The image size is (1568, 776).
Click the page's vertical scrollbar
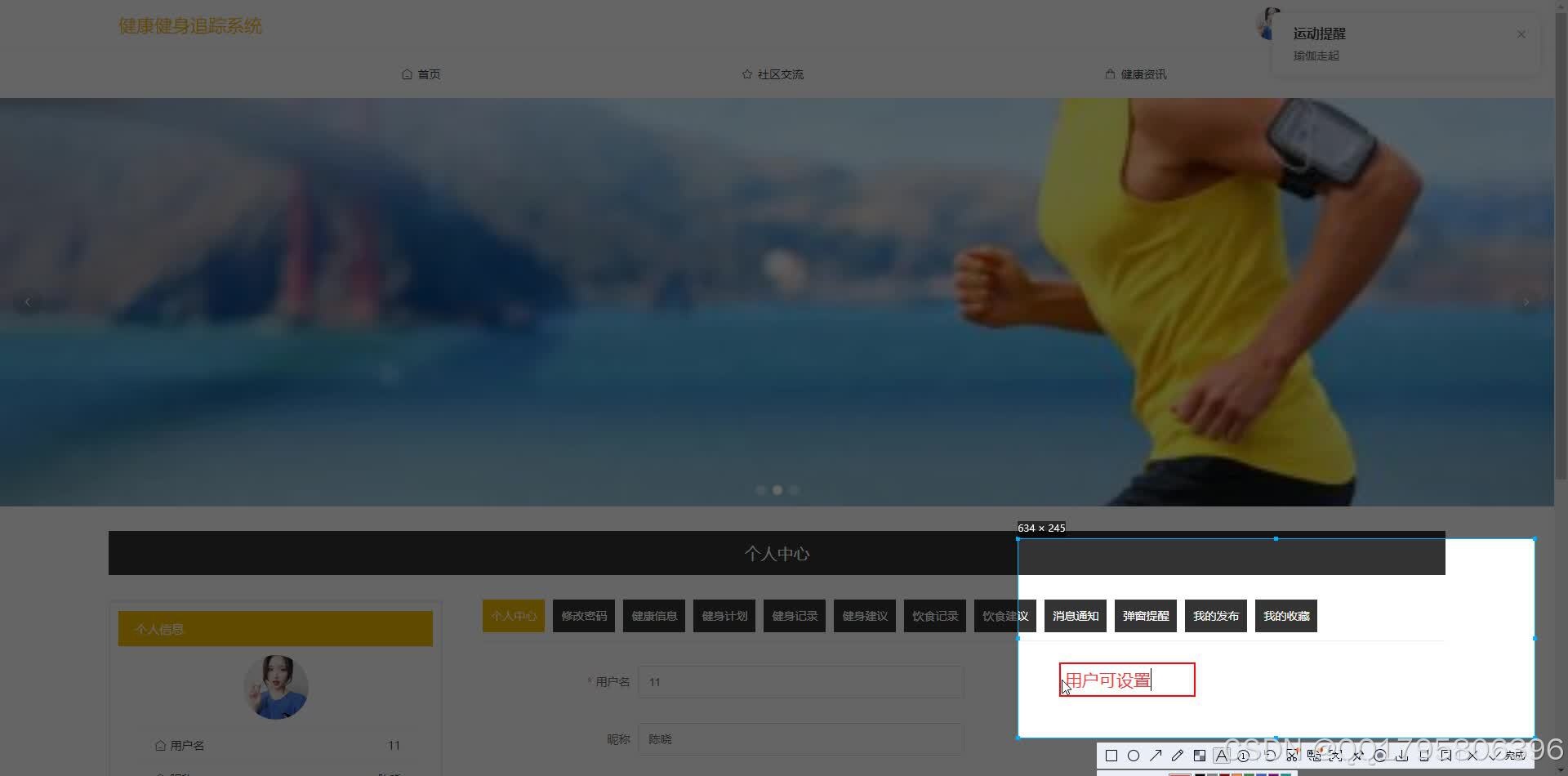1561,245
